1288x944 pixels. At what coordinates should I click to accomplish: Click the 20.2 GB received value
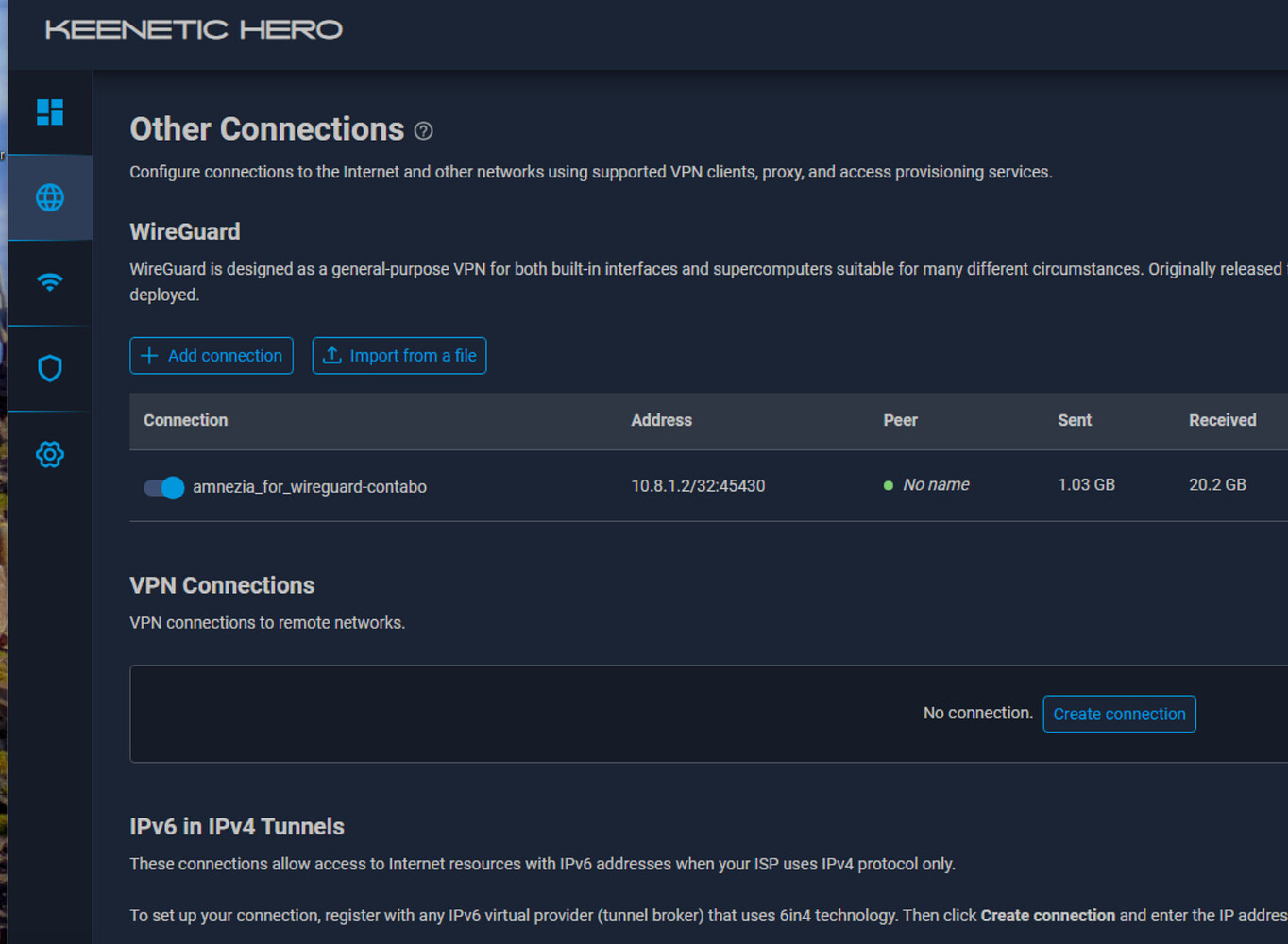(x=1217, y=484)
